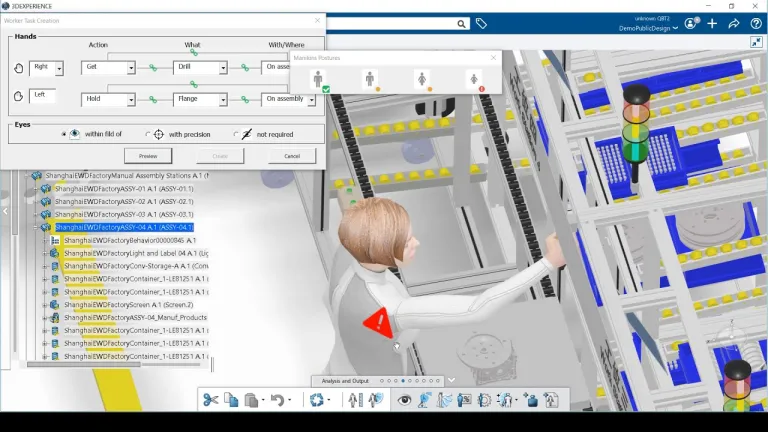
Task: Select the first manikin posture with green check
Action: pyautogui.click(x=319, y=79)
